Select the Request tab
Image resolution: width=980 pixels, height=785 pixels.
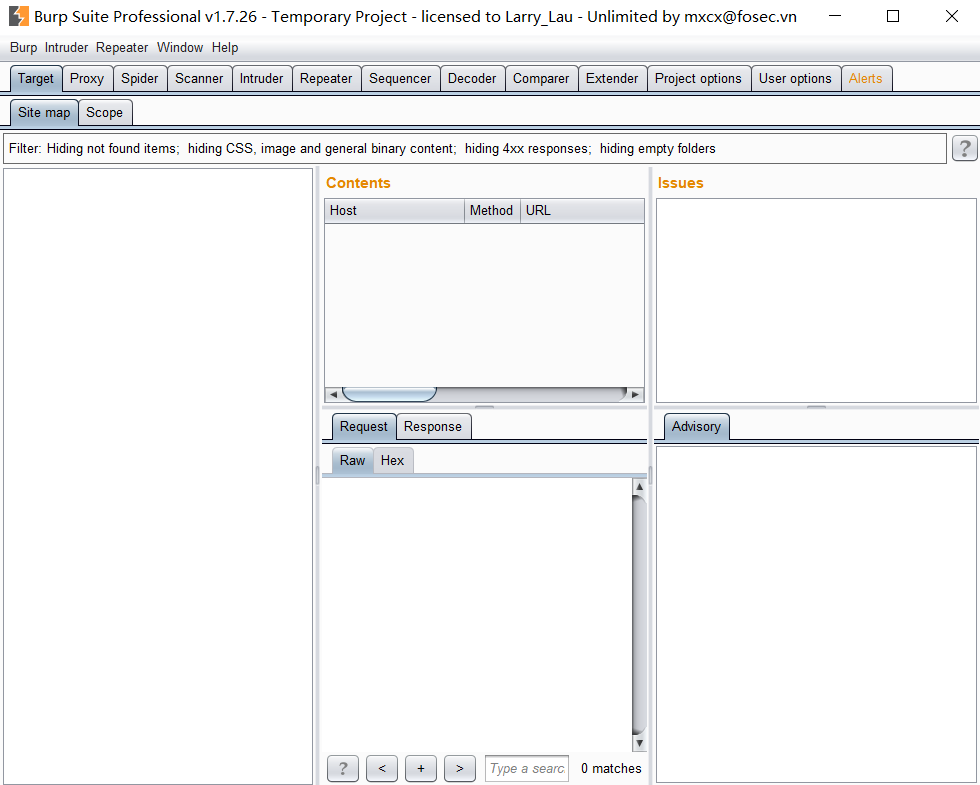pyautogui.click(x=364, y=426)
